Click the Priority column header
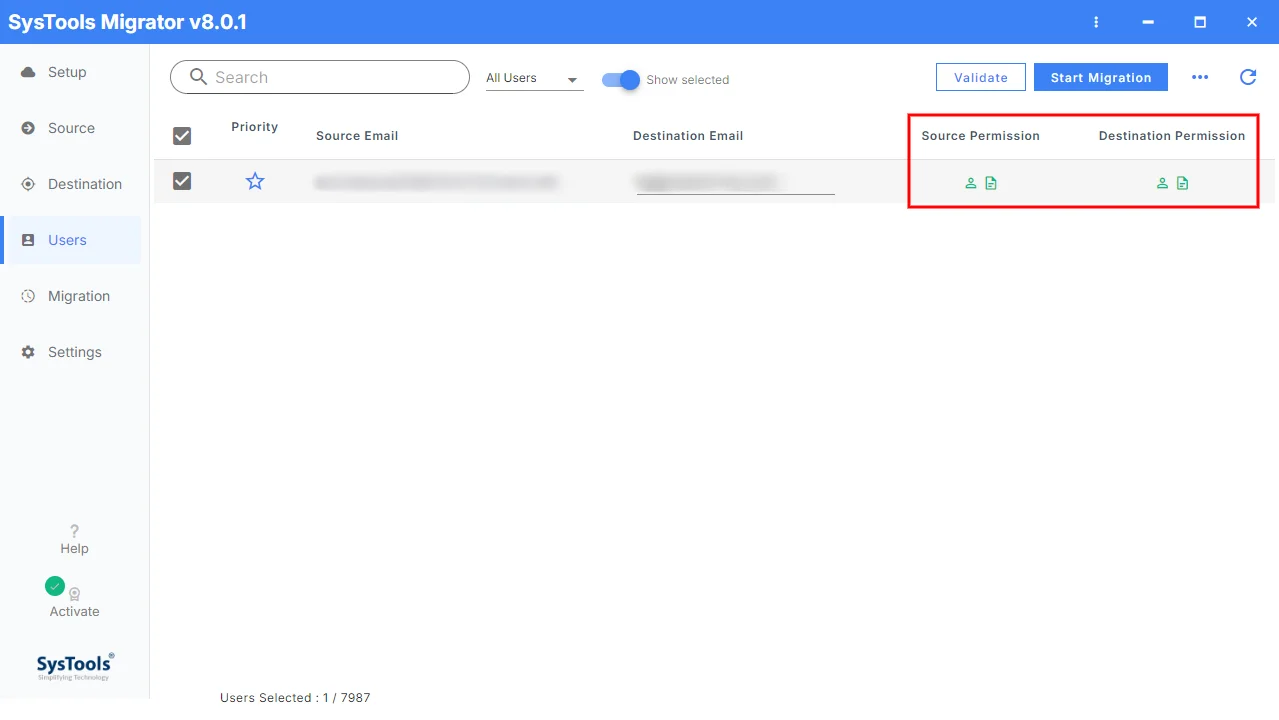The width and height of the screenshot is (1279, 720). 255,127
